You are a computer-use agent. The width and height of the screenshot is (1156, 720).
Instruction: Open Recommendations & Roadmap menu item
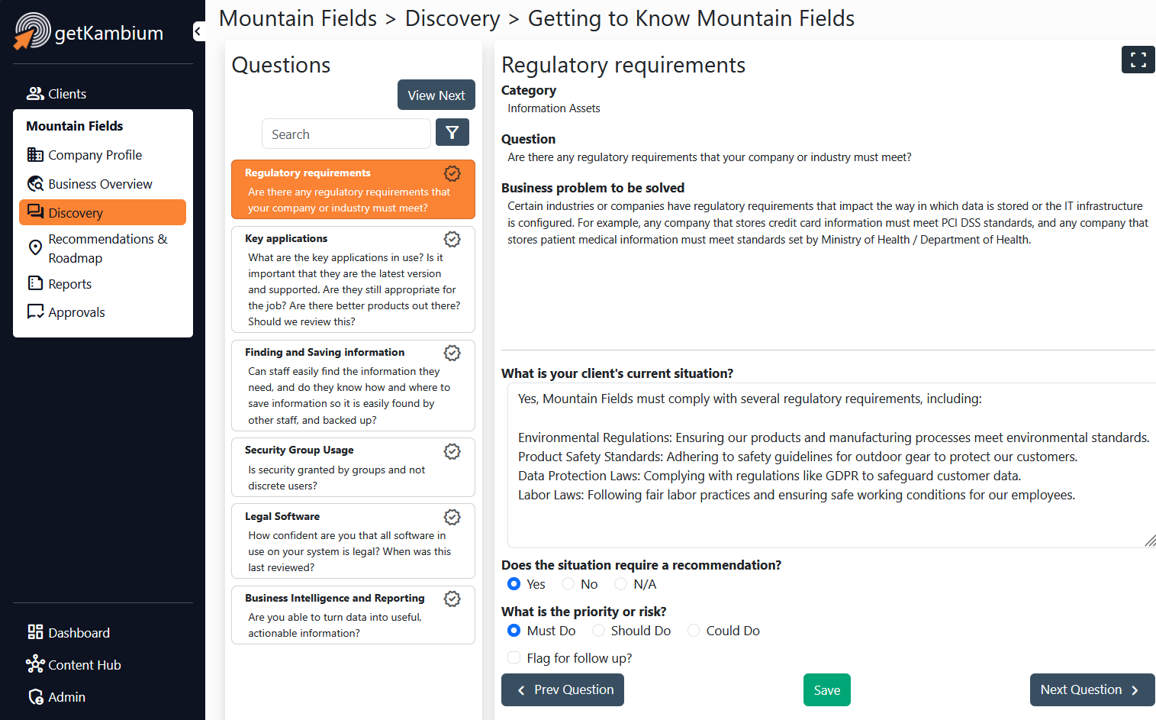(x=97, y=248)
